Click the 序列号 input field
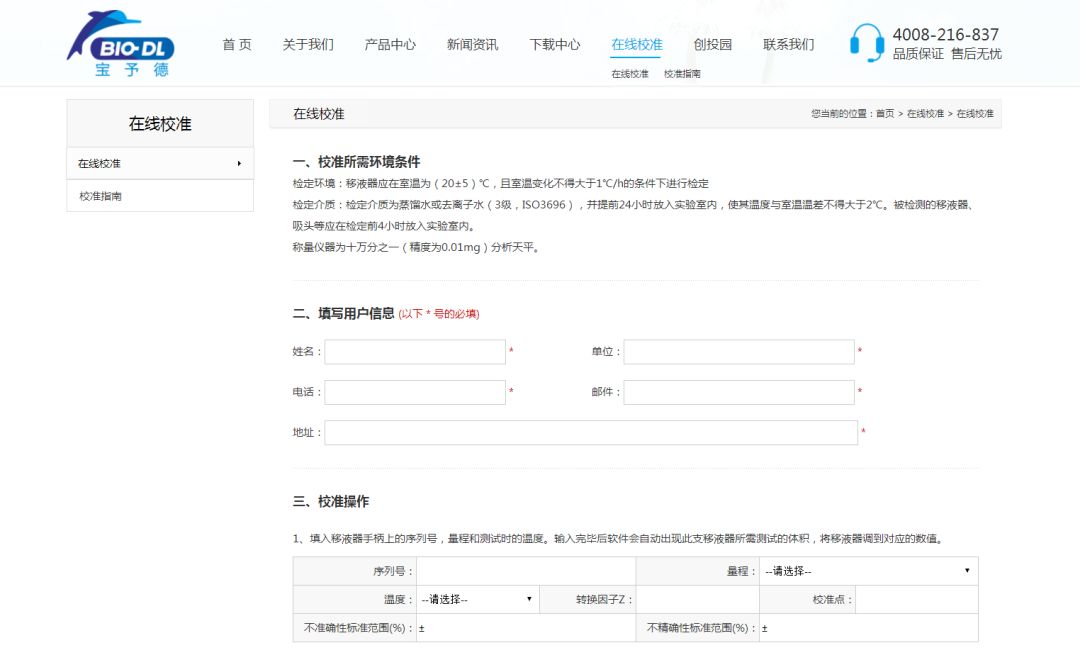The height and width of the screenshot is (660, 1080). pos(526,571)
